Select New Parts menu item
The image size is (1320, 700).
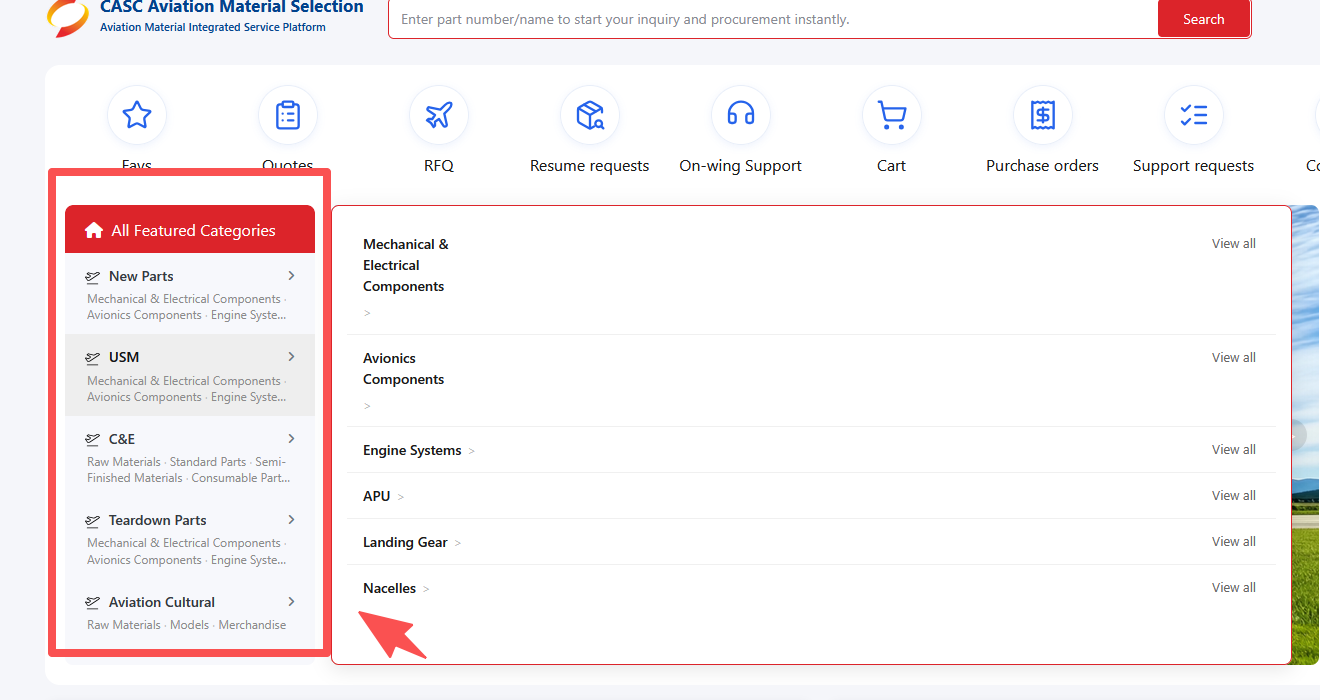[190, 294]
